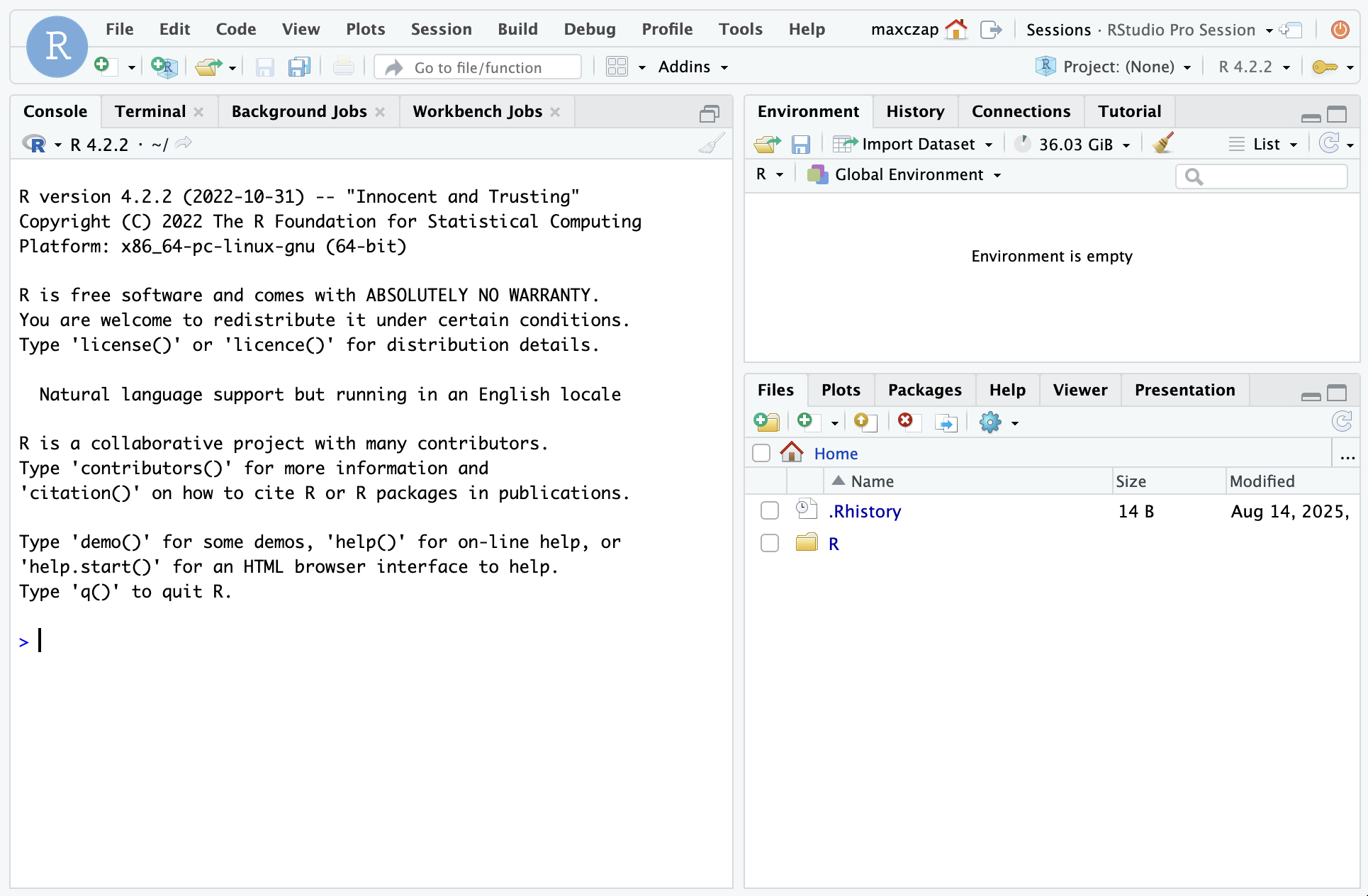Click the Create a project icon
Image resolution: width=1368 pixels, height=896 pixels.
coord(164,67)
